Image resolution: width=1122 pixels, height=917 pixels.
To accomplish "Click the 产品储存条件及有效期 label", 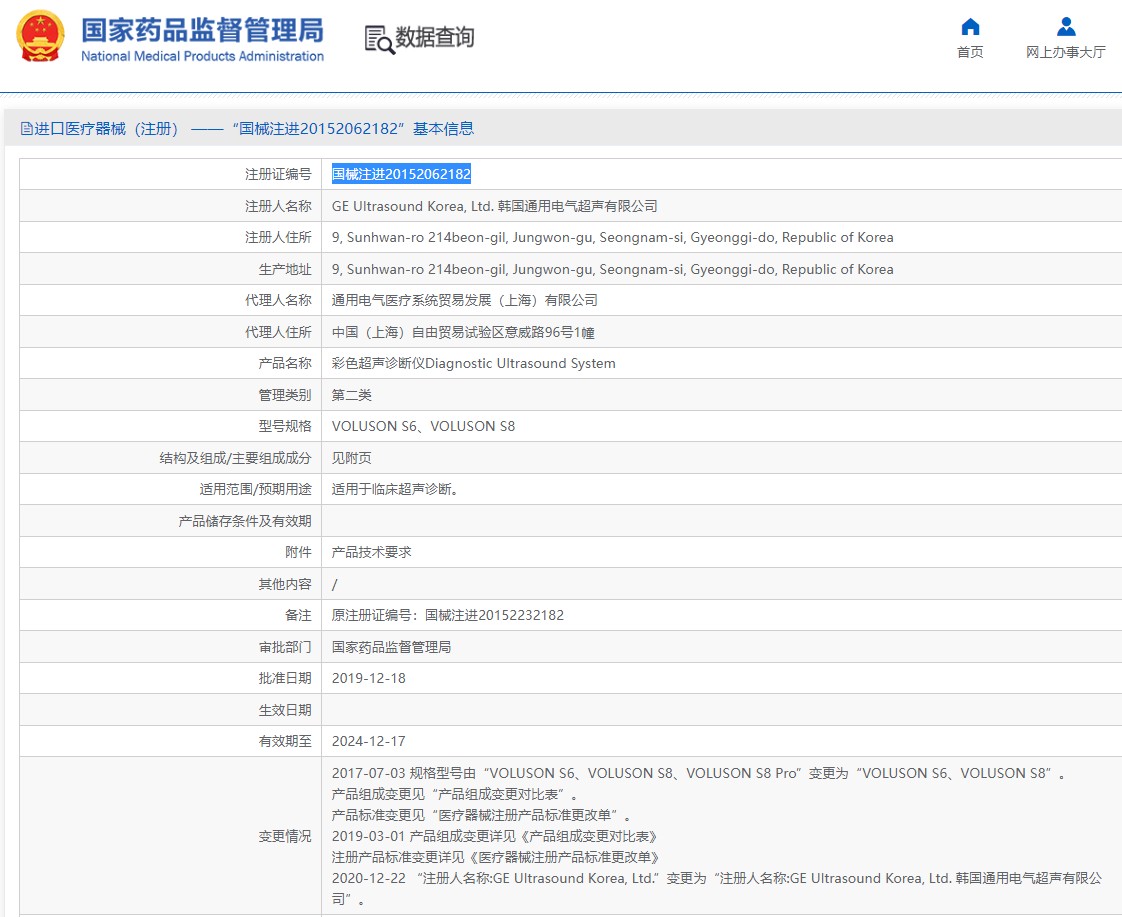I will [x=245, y=521].
